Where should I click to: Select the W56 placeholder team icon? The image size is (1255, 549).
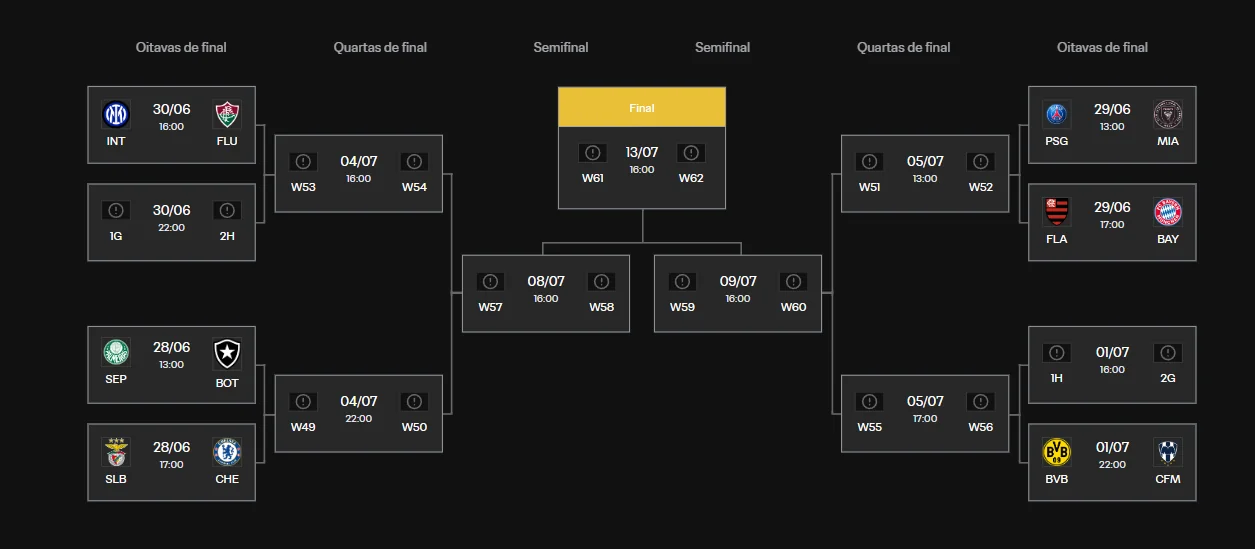point(980,401)
